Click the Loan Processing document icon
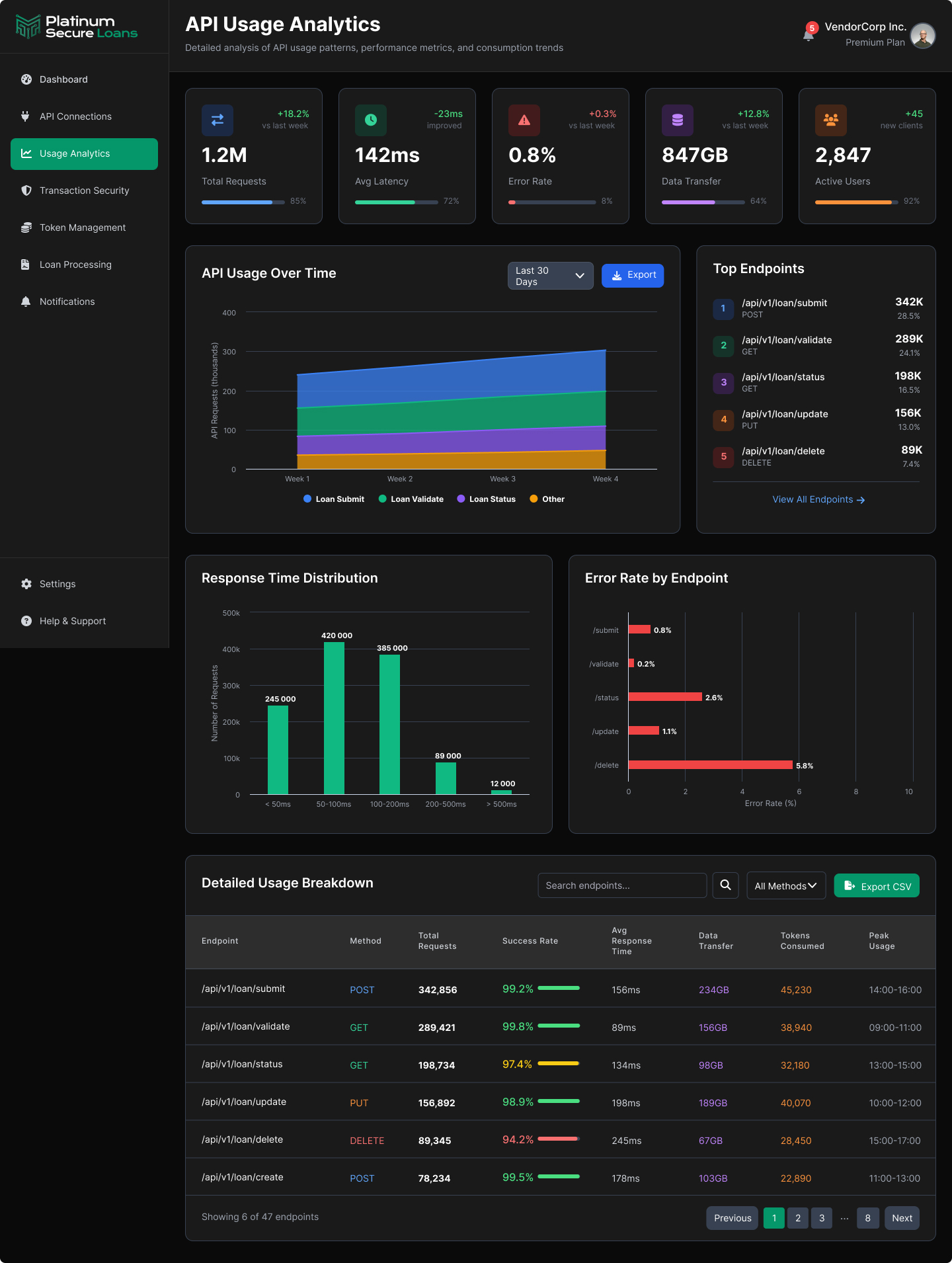The width and height of the screenshot is (952, 1263). 25,265
